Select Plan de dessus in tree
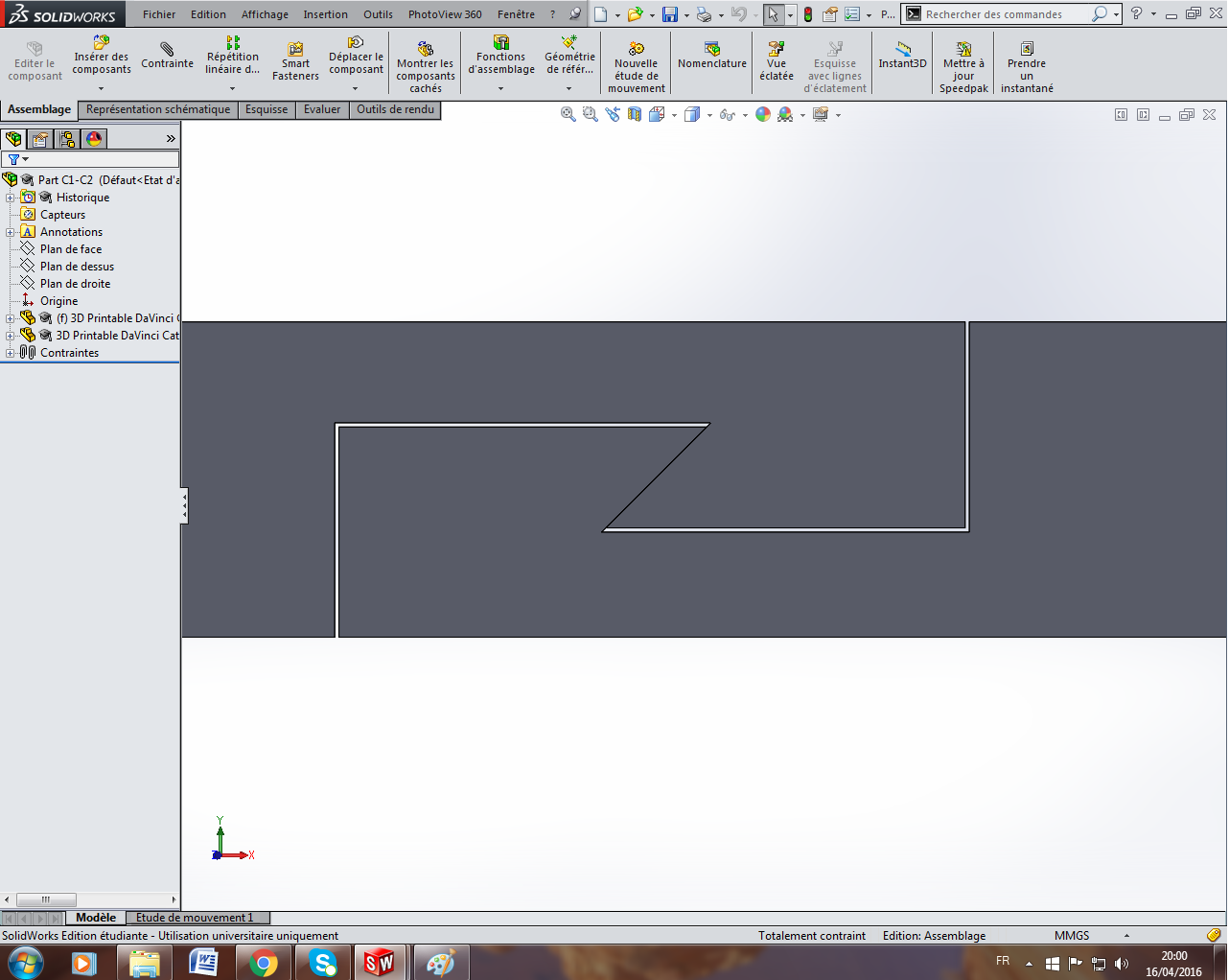The height and width of the screenshot is (980, 1229). point(77,267)
